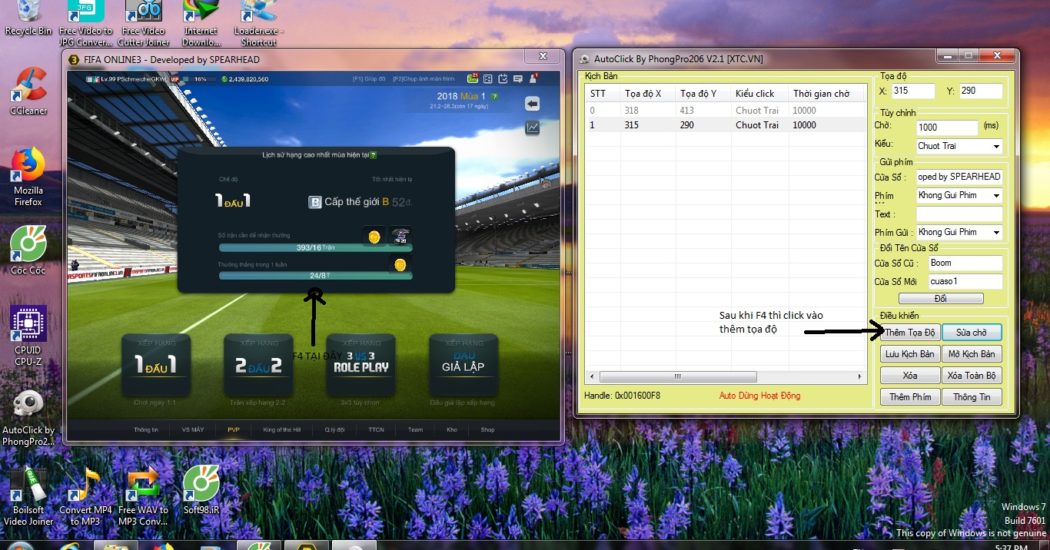Open the Q.lý đội tab

tap(334, 429)
